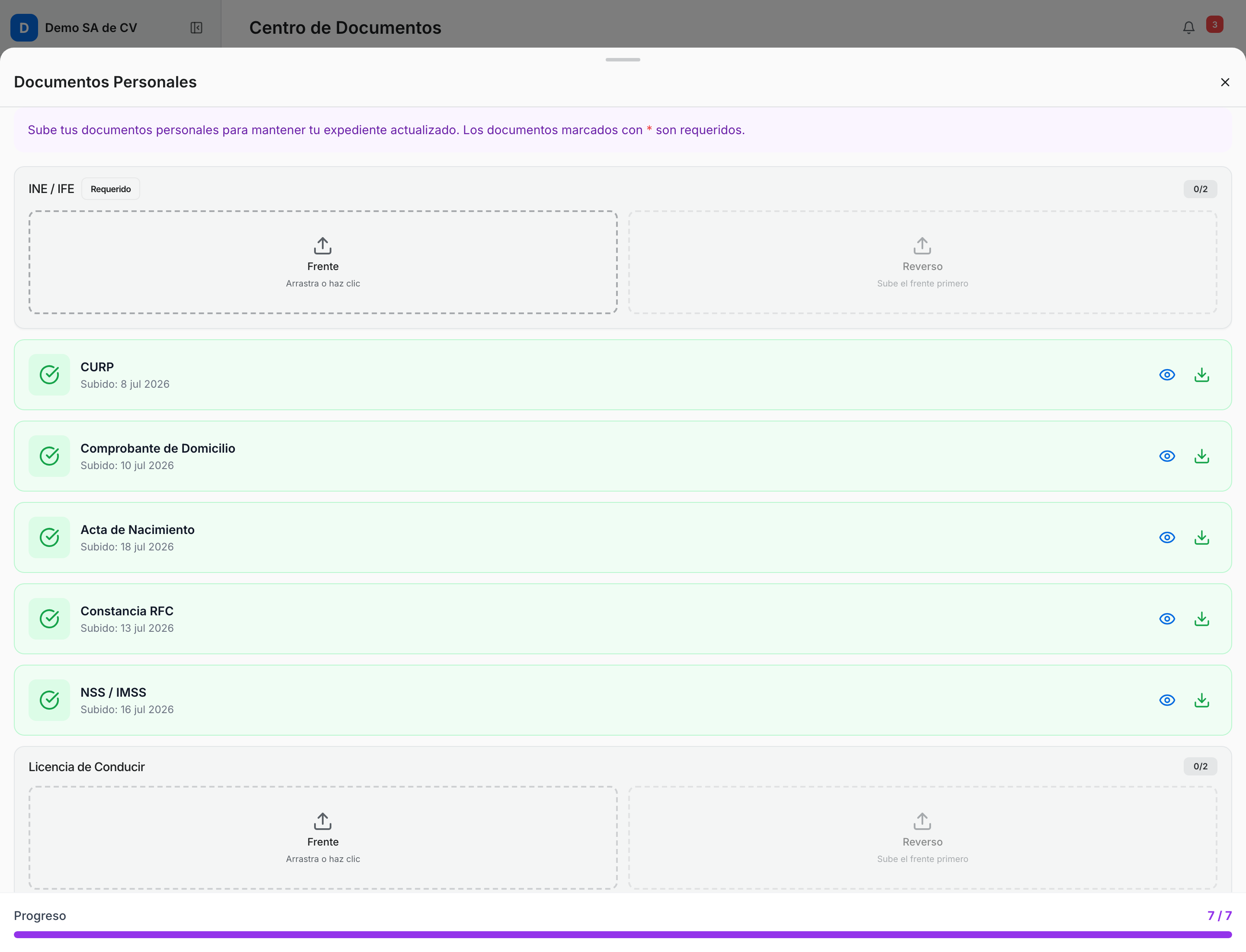
Task: Click the purple Progreso progress bar
Action: [623, 934]
